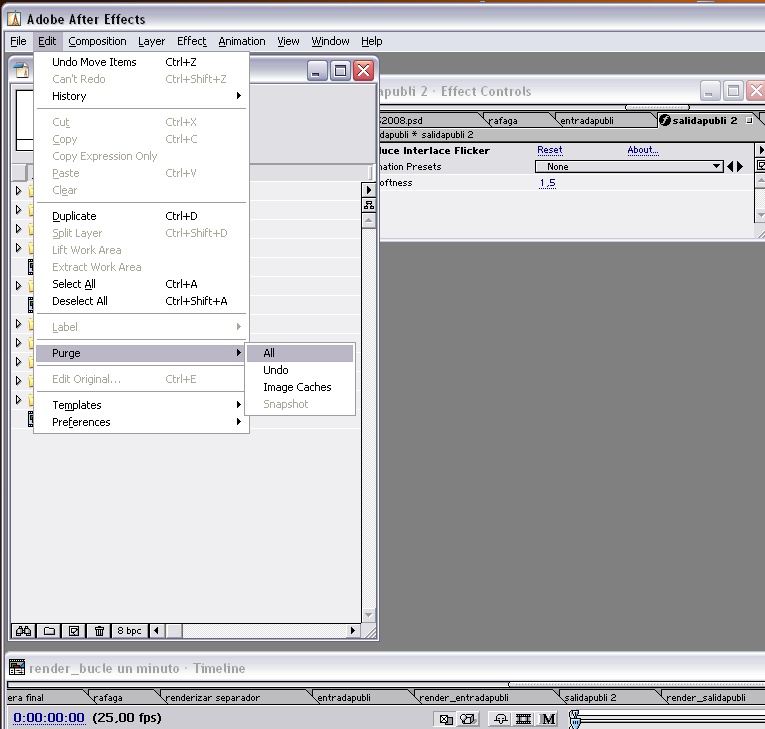Image resolution: width=765 pixels, height=729 pixels.
Task: Toggle Motion Blur M switch in Timeline
Action: (548, 719)
